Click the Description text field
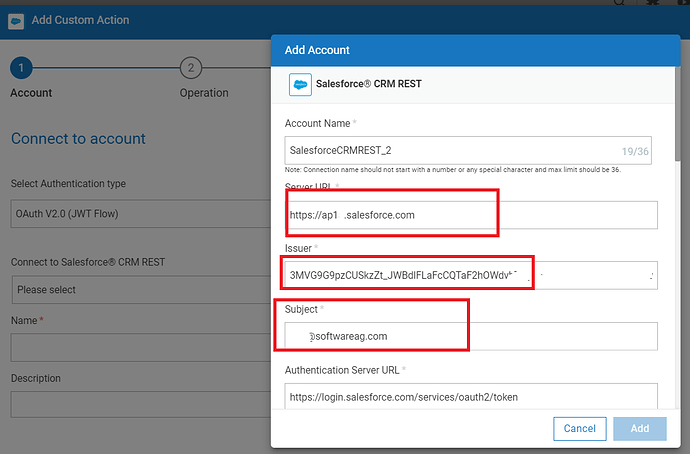690x454 pixels. pos(140,404)
